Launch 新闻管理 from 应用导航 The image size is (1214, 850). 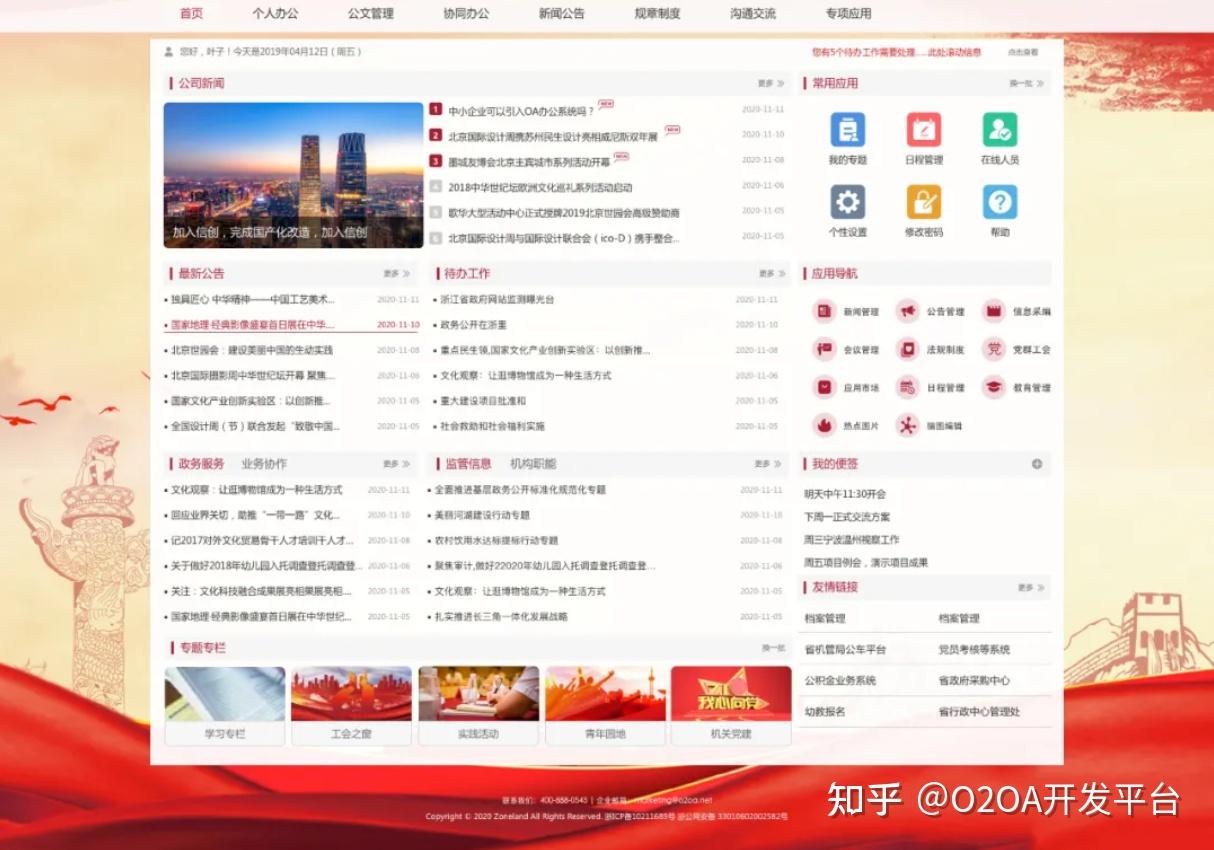[846, 312]
